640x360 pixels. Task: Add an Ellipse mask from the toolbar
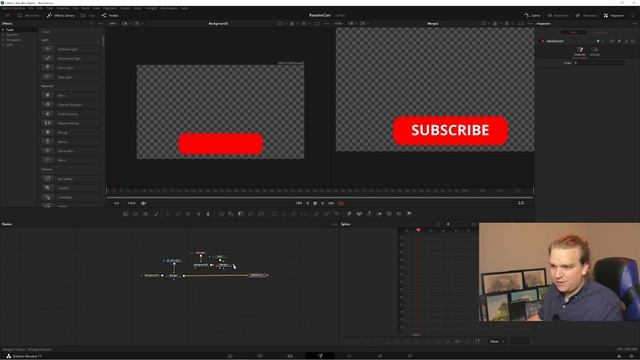(284, 213)
